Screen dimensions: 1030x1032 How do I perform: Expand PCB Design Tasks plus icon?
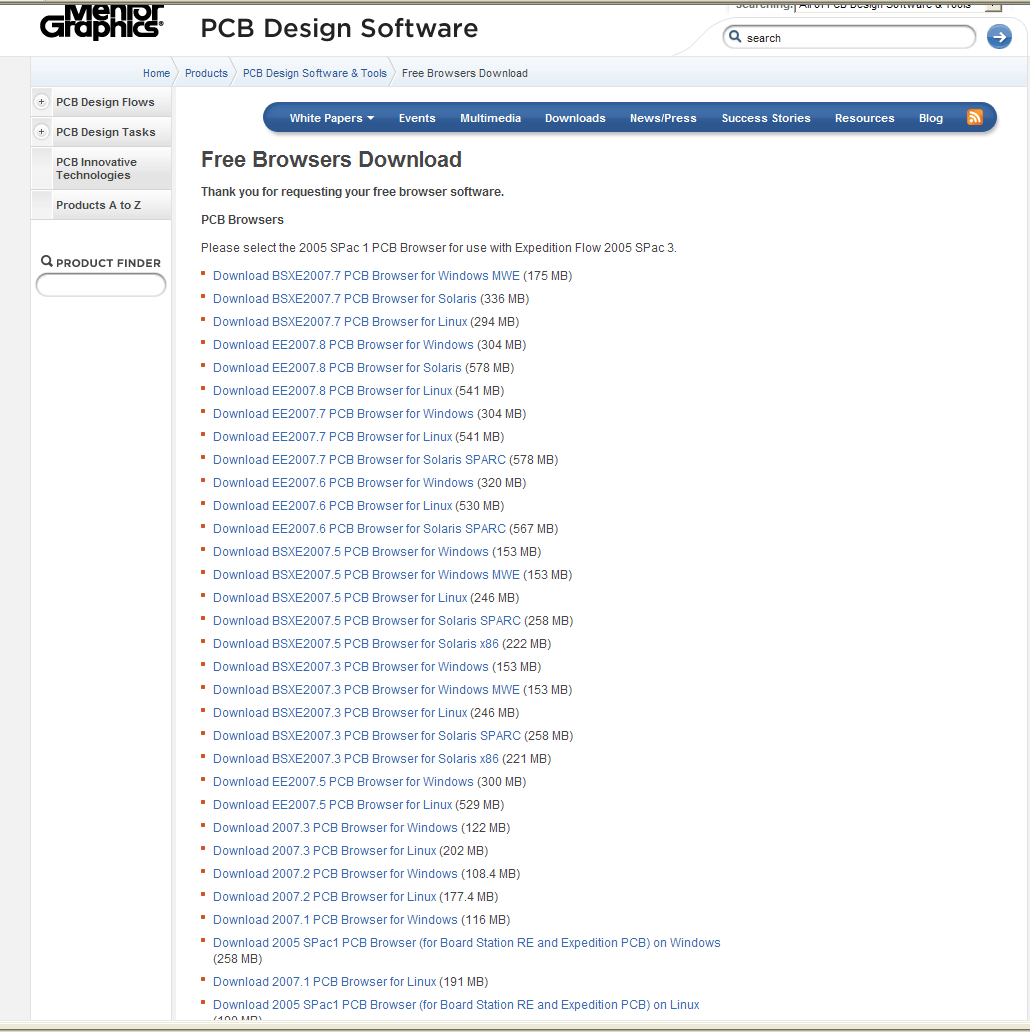tap(41, 132)
